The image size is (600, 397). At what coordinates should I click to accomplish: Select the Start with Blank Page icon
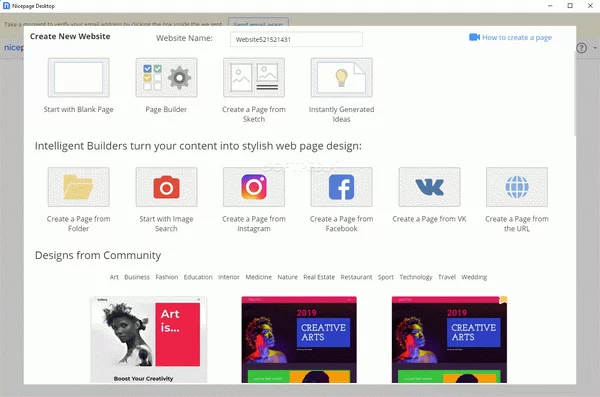pyautogui.click(x=78, y=78)
